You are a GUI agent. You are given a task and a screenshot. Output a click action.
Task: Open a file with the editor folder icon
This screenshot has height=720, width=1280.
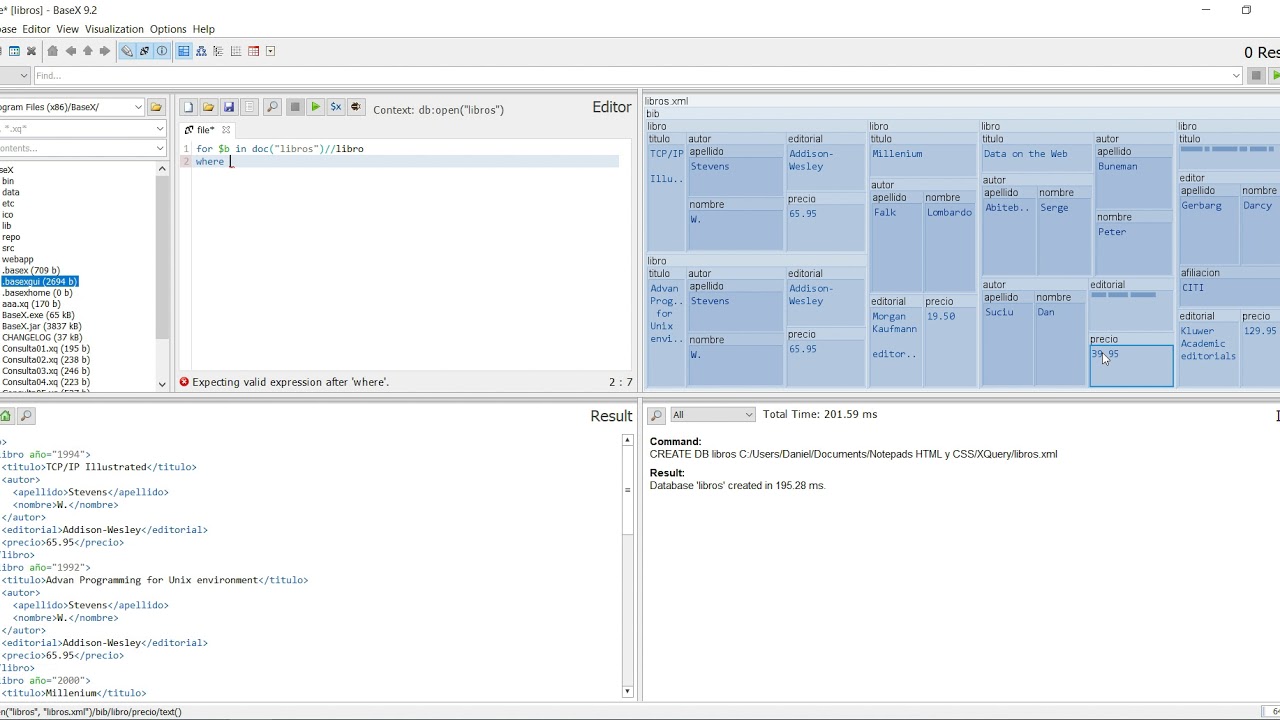pos(208,107)
